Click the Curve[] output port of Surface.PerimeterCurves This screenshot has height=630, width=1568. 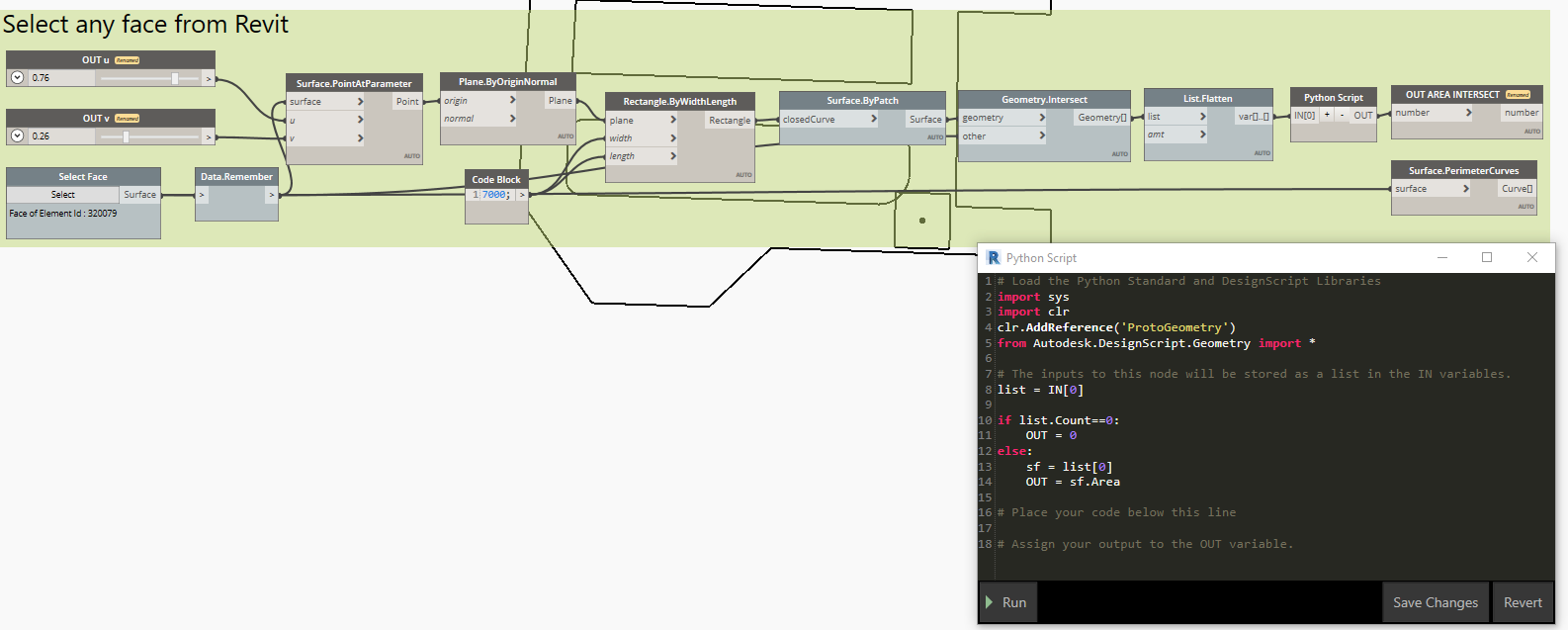1518,188
